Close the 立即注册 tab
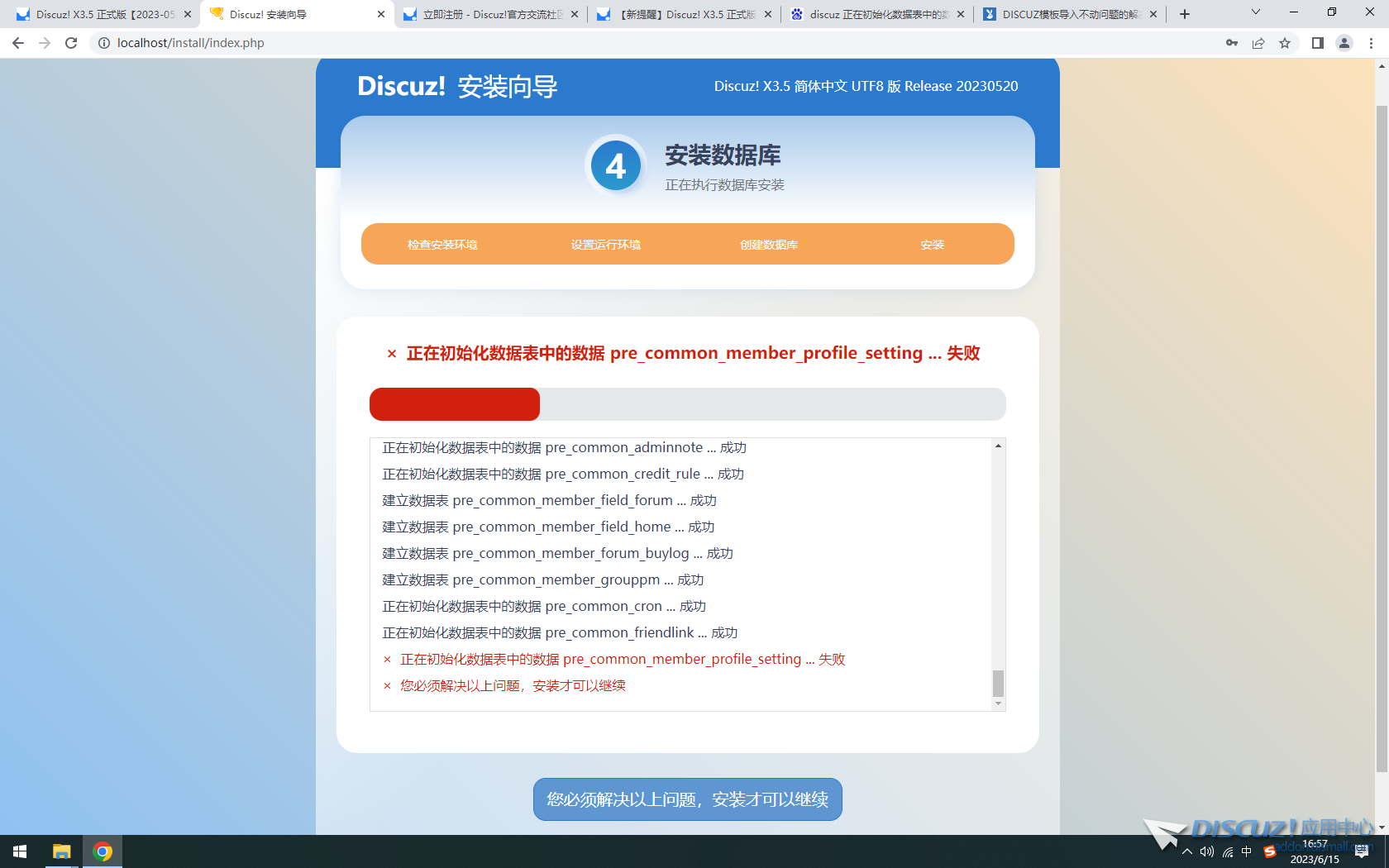Viewport: 1389px width, 868px height. point(575,14)
